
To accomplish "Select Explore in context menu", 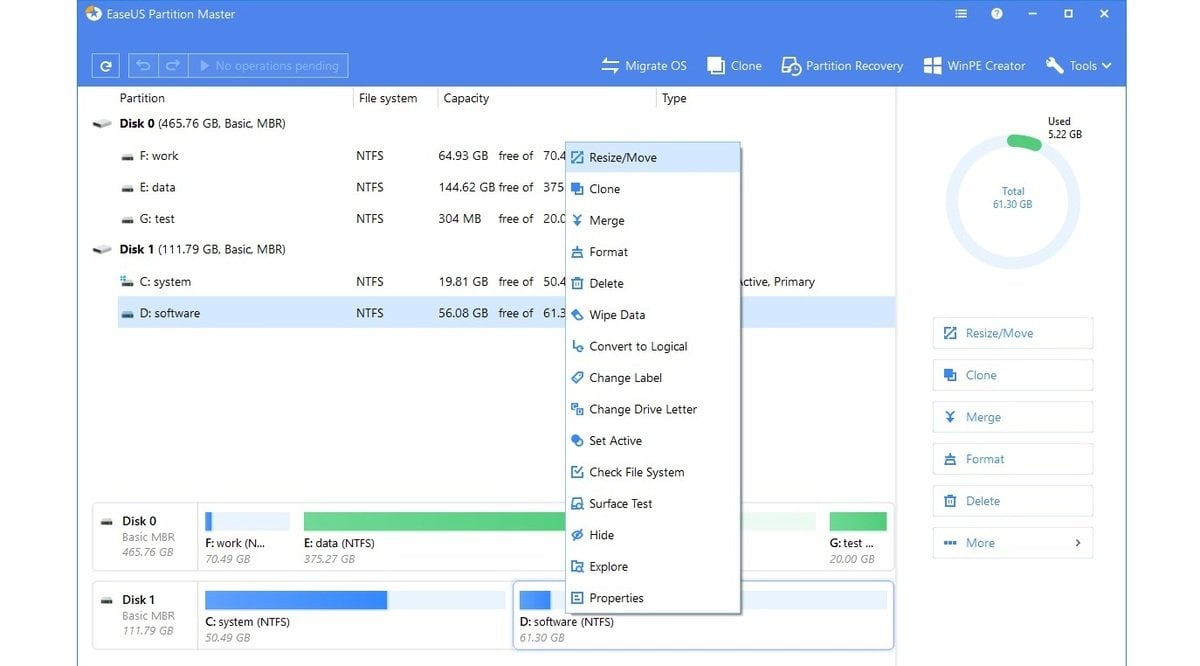I will click(x=653, y=567).
